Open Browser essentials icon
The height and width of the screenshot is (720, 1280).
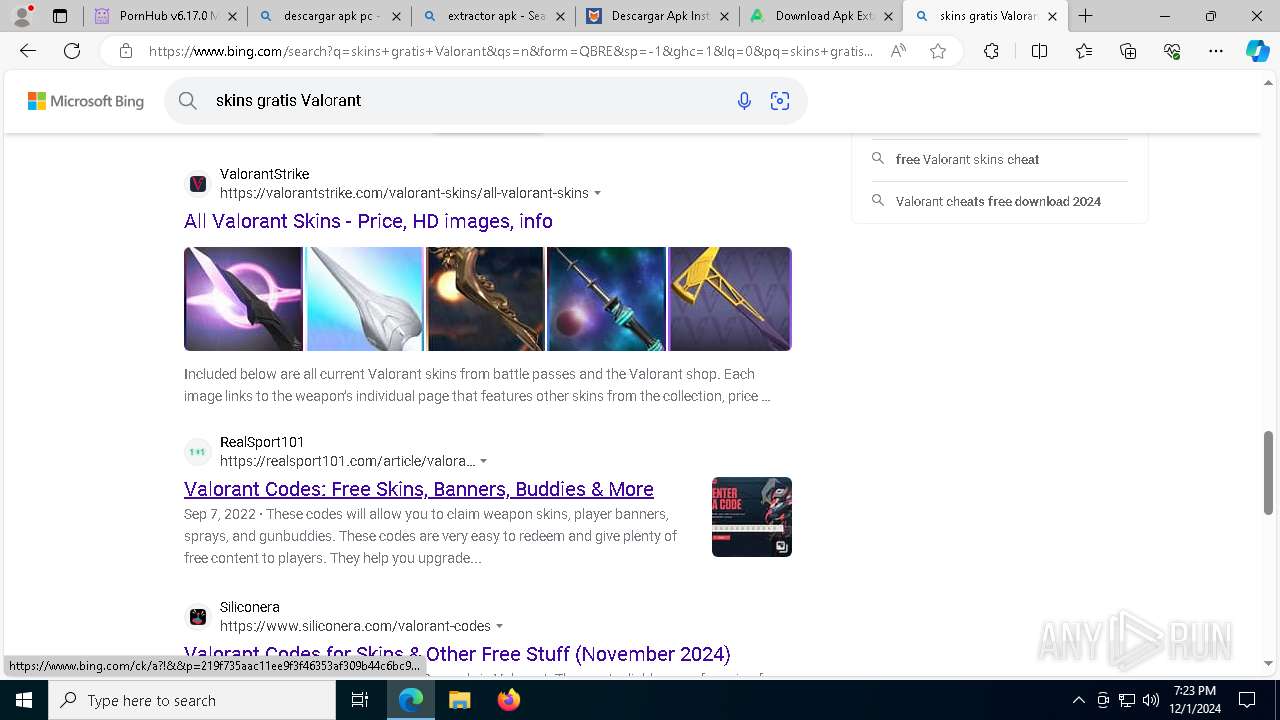pyautogui.click(x=1172, y=51)
